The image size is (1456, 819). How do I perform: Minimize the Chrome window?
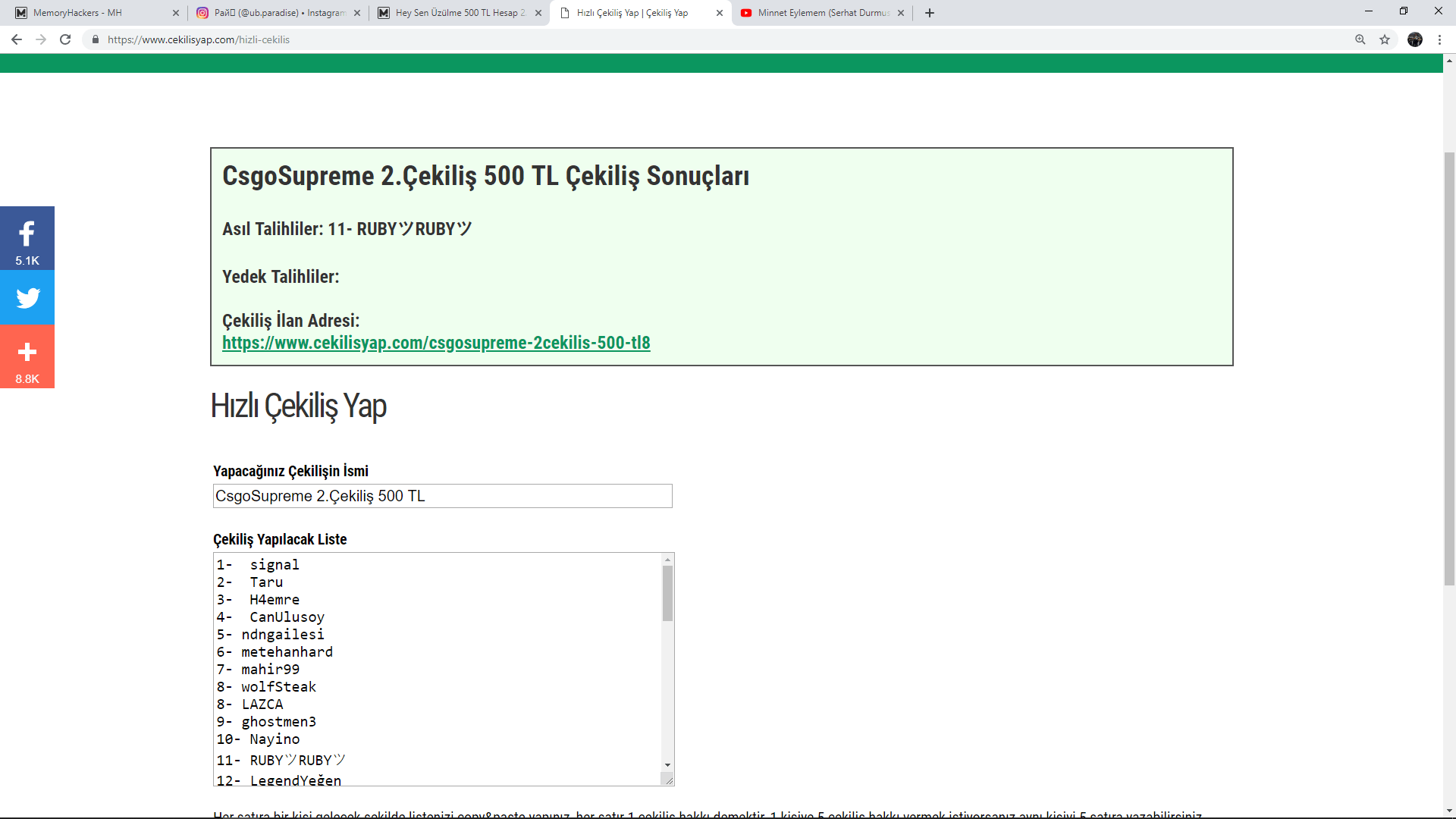tap(1369, 11)
